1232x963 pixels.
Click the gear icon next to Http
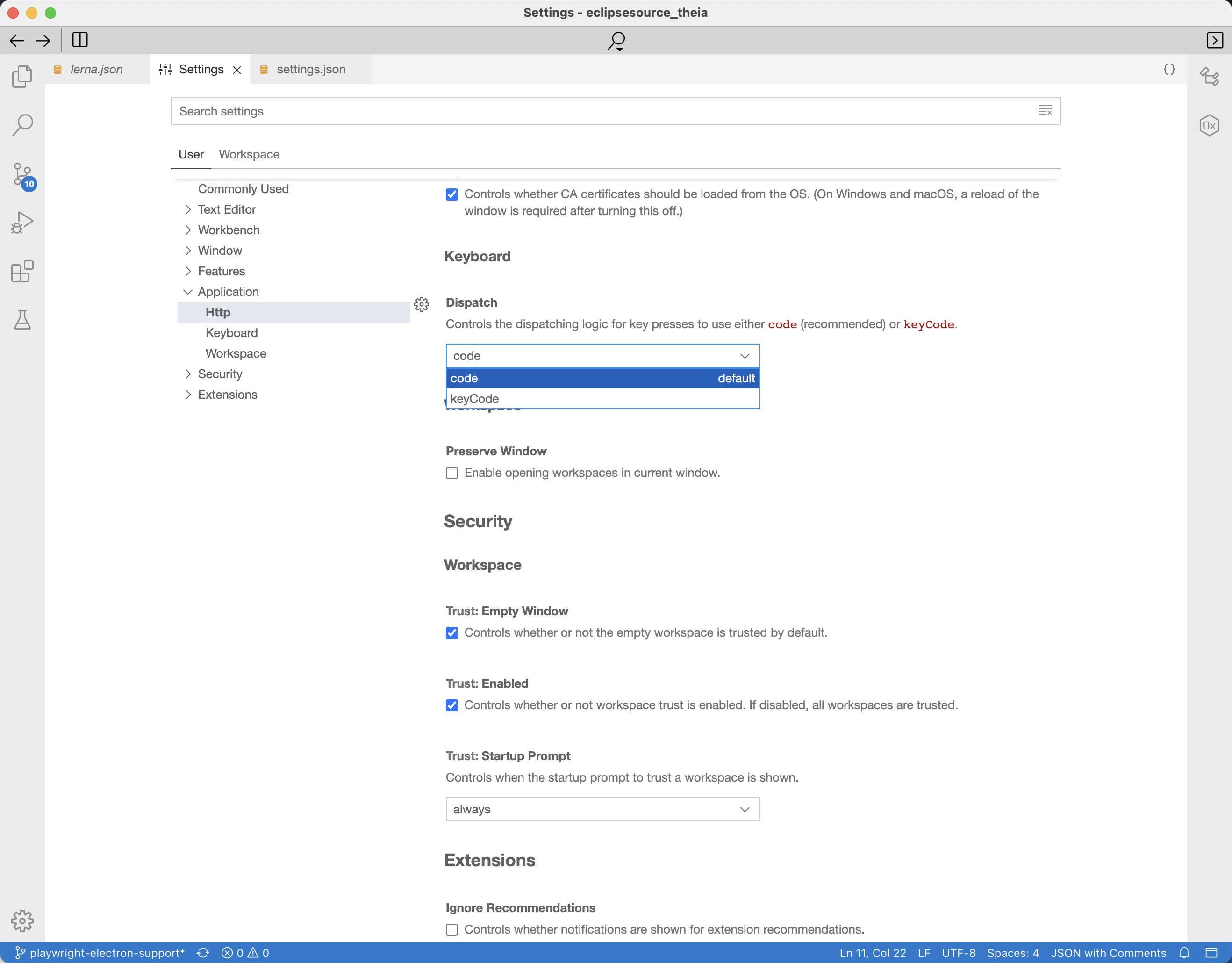(422, 304)
